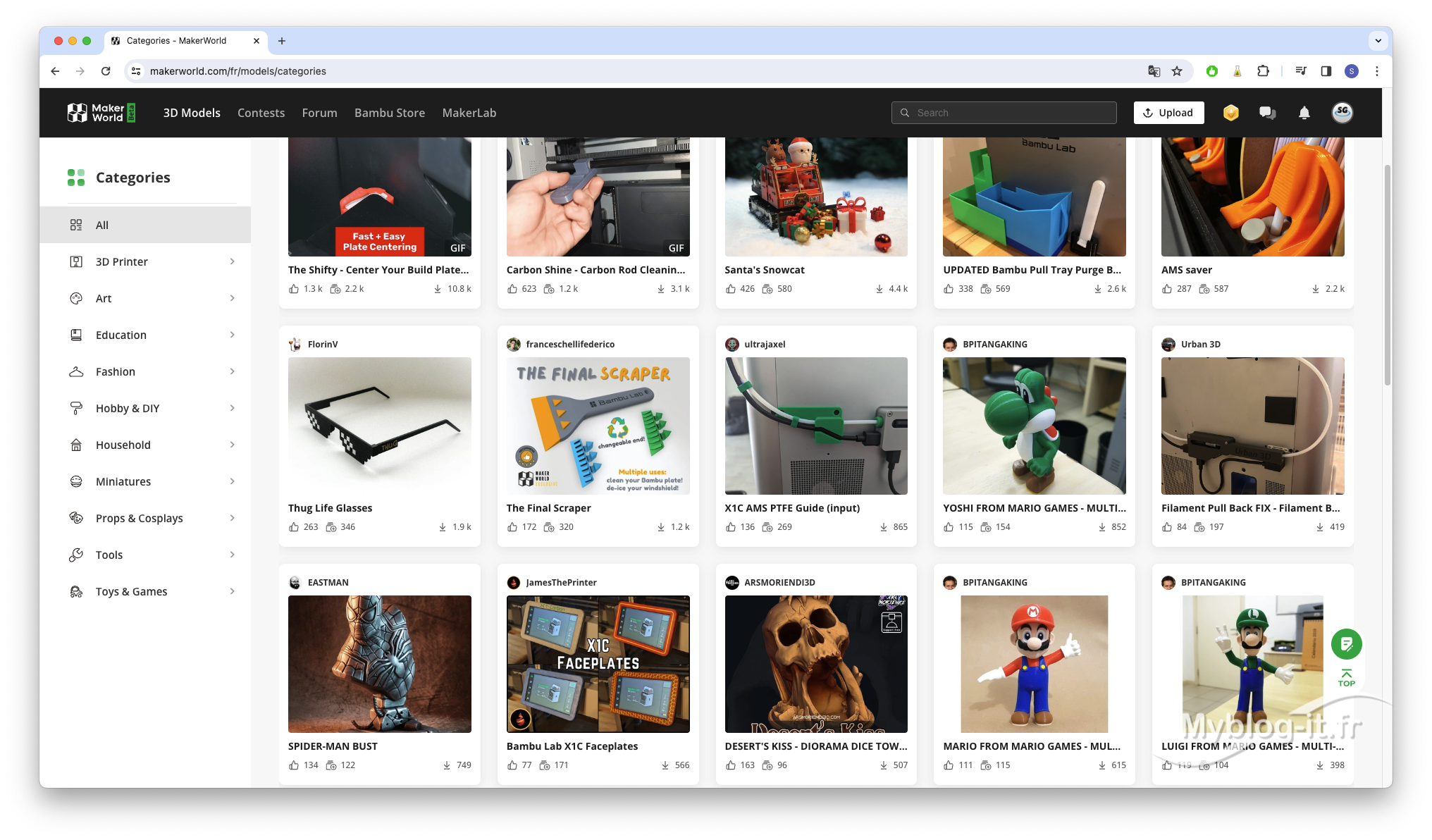The height and width of the screenshot is (840, 1432).
Task: Open the browser translate icon
Action: tap(1154, 71)
